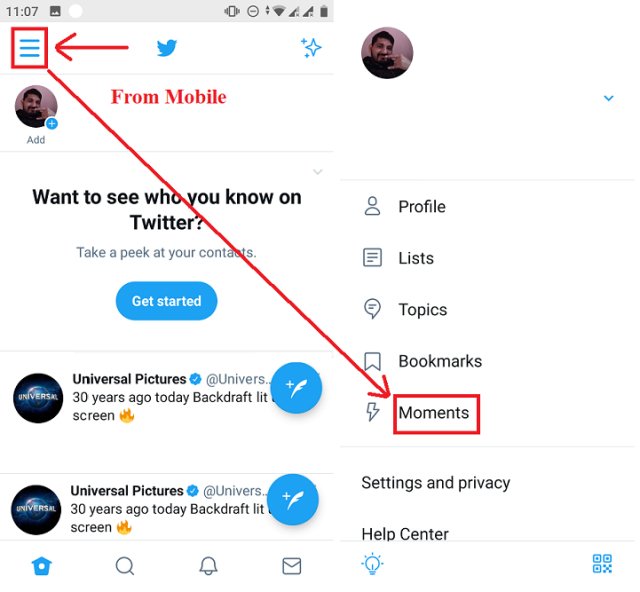This screenshot has width=640, height=592.
Task: Tap the Add story profile thumbnail
Action: coord(36,109)
